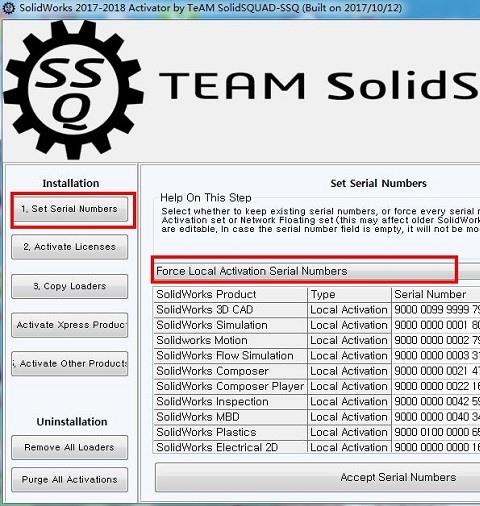This screenshot has width=480, height=506.
Task: Select the SolidWorks Electrical 2D product cell
Action: tap(230, 447)
